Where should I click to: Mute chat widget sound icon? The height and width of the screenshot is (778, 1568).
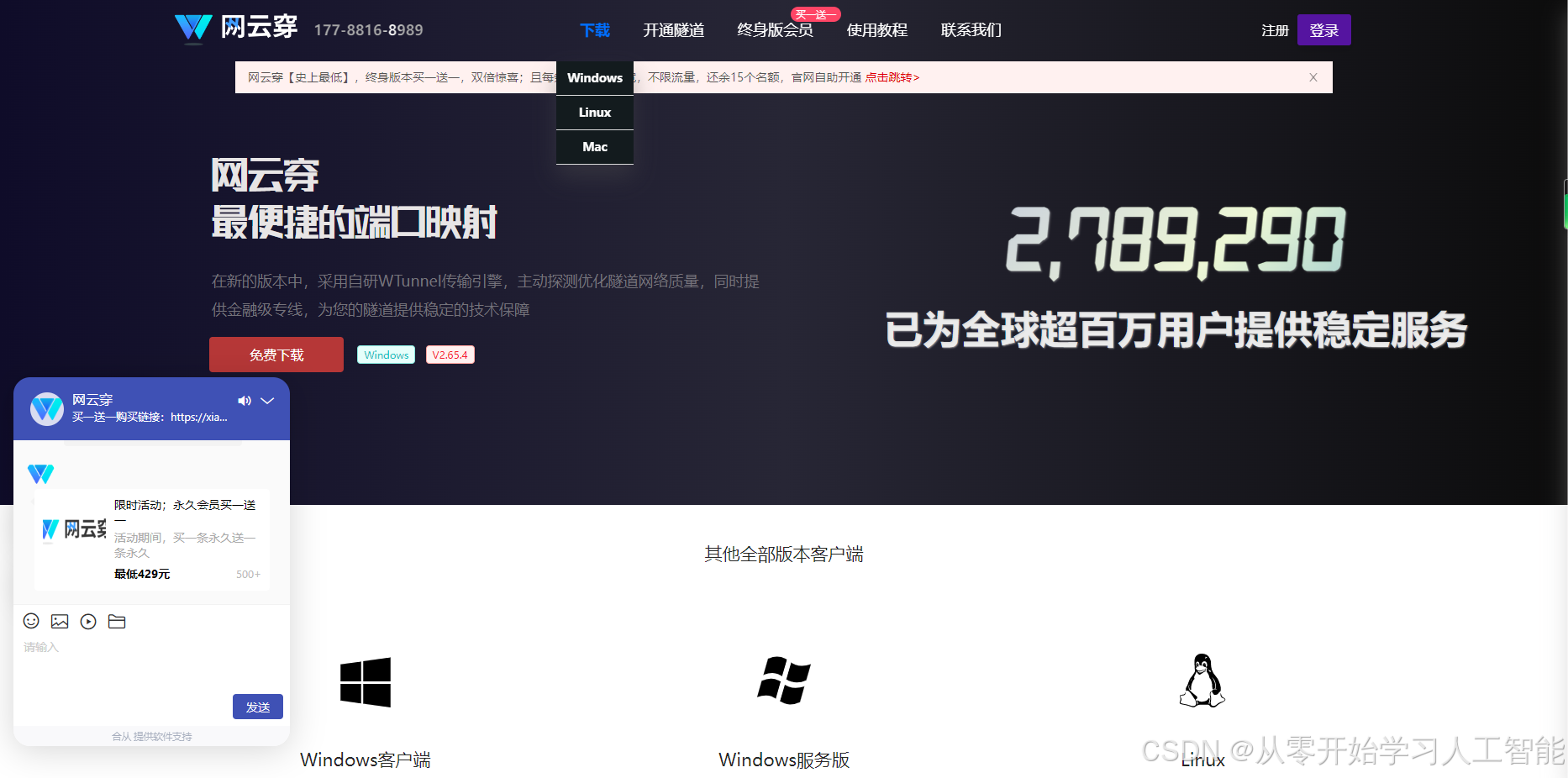(x=245, y=401)
